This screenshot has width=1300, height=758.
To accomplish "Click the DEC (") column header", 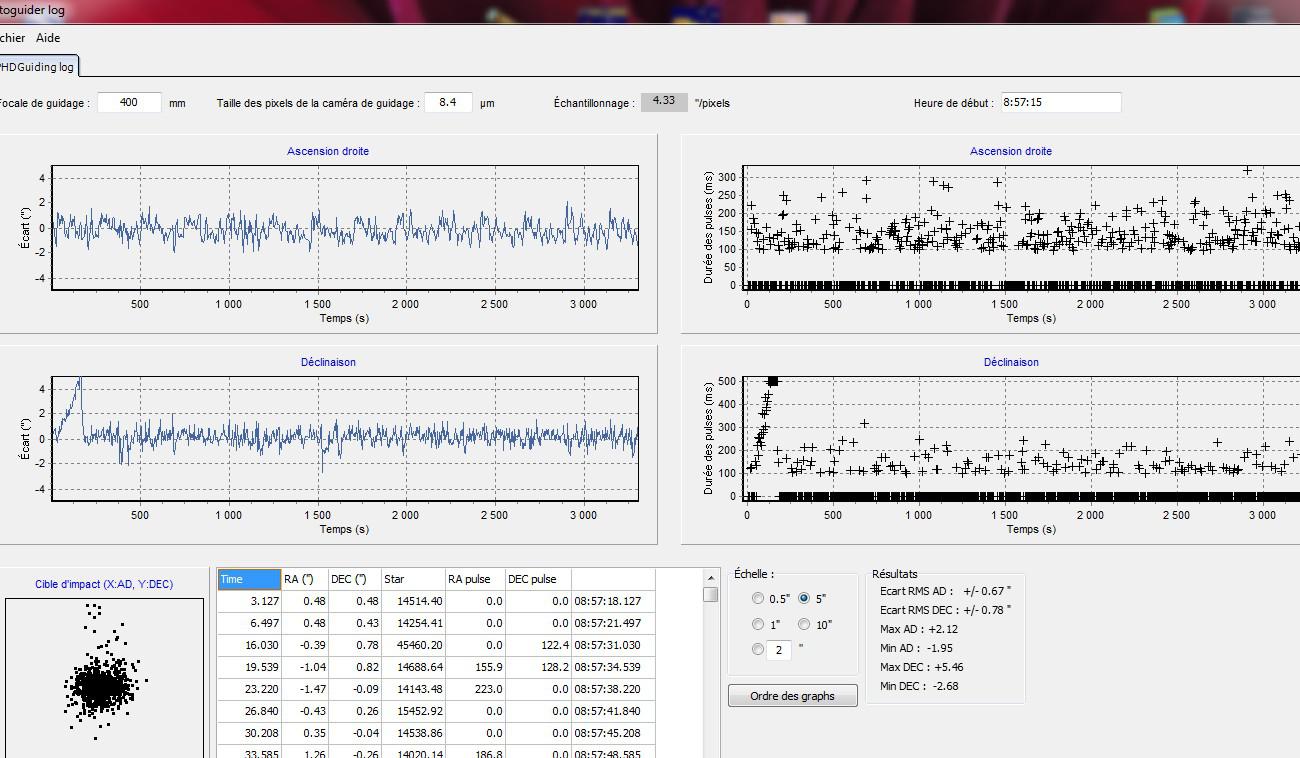I will click(x=354, y=579).
